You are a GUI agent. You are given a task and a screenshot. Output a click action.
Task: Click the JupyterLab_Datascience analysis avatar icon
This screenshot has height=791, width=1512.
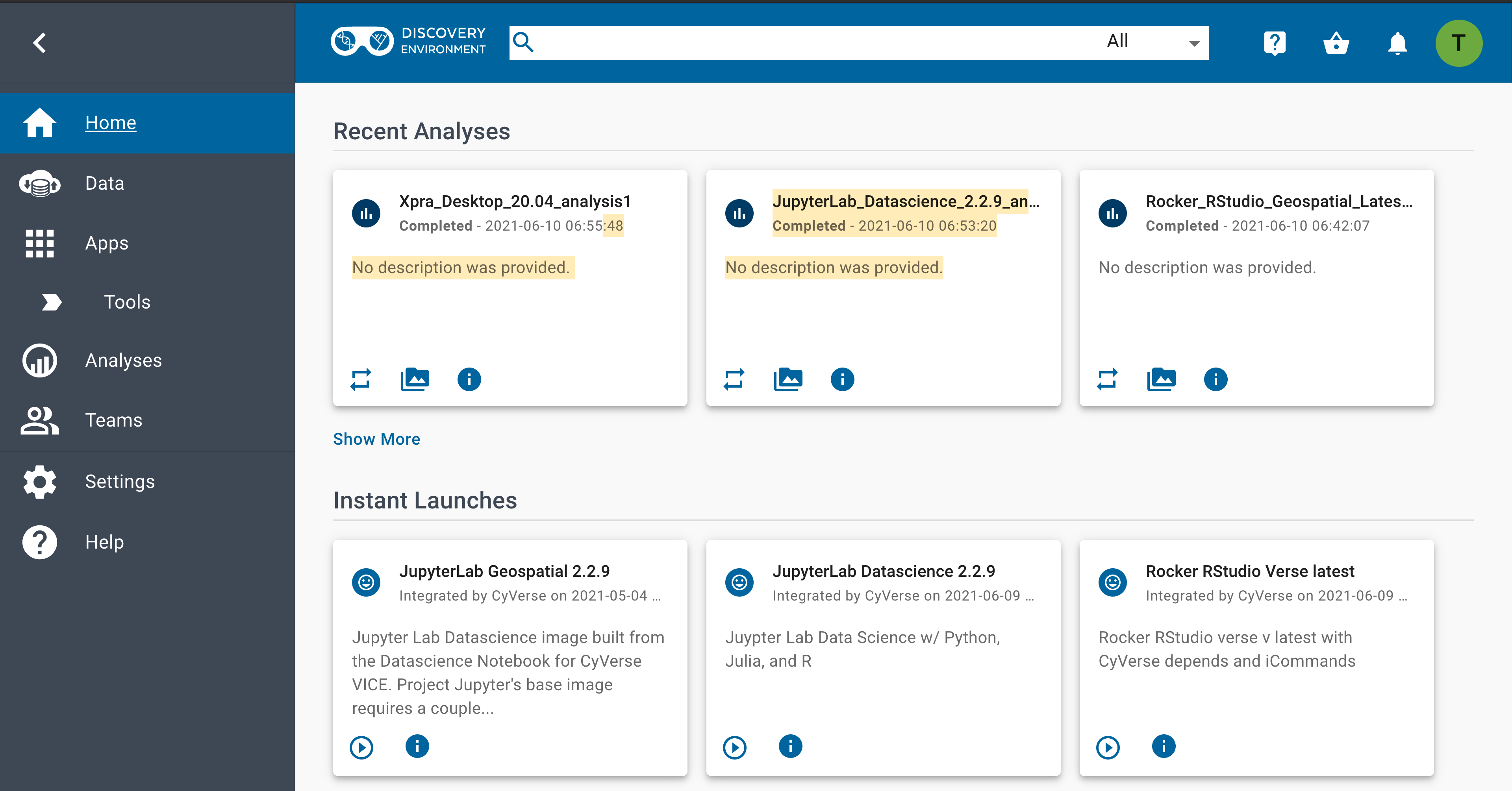point(739,213)
